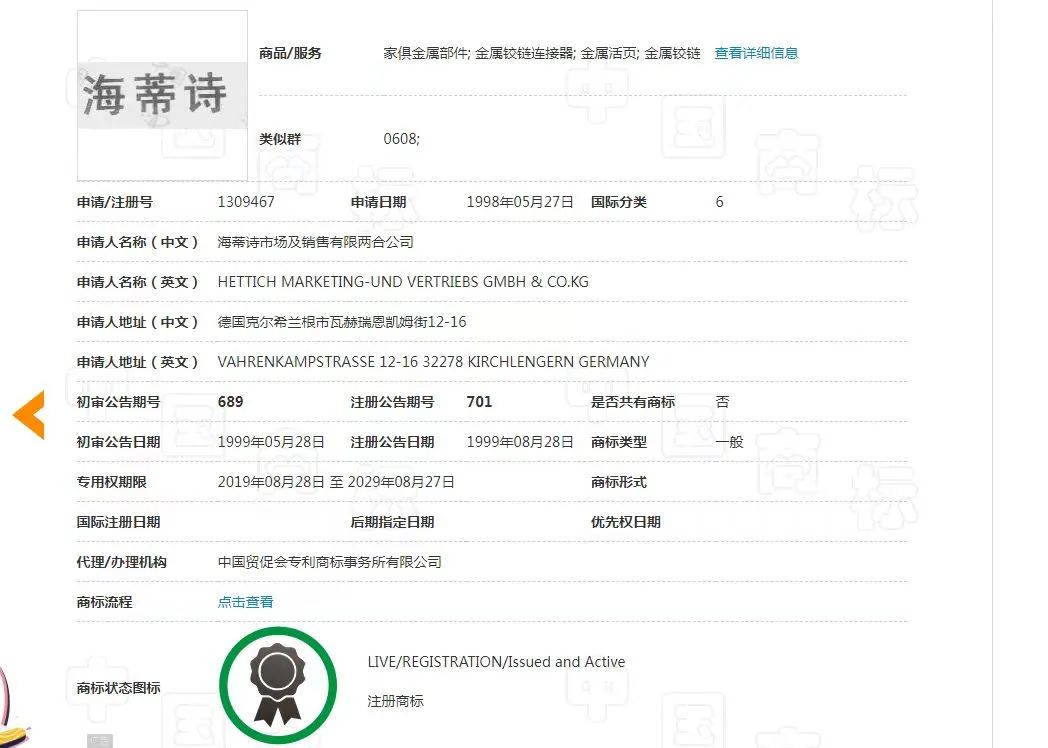This screenshot has width=1048, height=748.
Task: Click the 国际分类 label
Action: coord(618,202)
